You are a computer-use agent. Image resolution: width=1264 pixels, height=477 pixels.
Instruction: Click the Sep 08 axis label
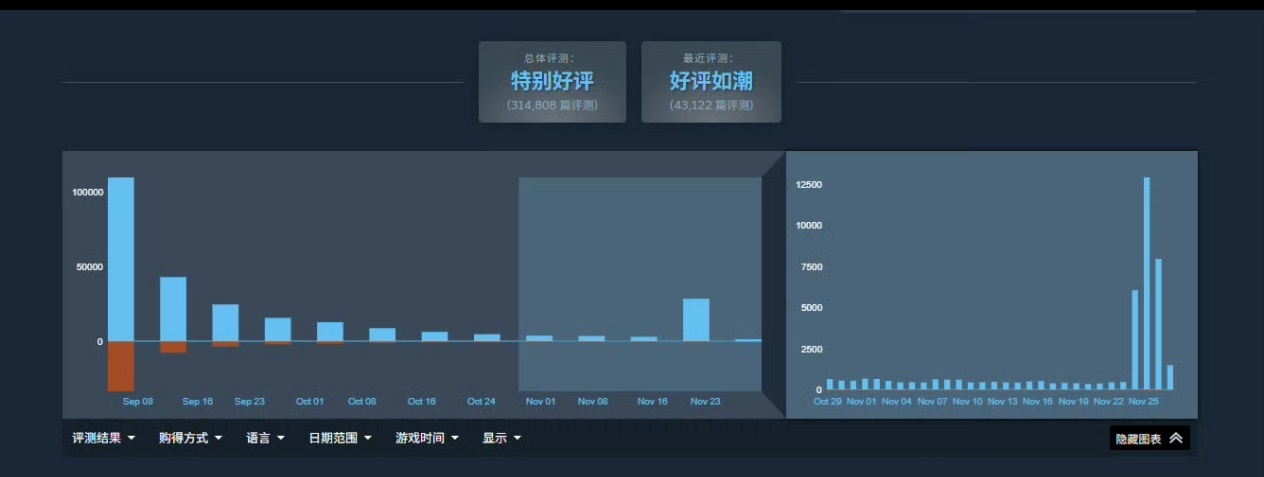pyautogui.click(x=138, y=401)
